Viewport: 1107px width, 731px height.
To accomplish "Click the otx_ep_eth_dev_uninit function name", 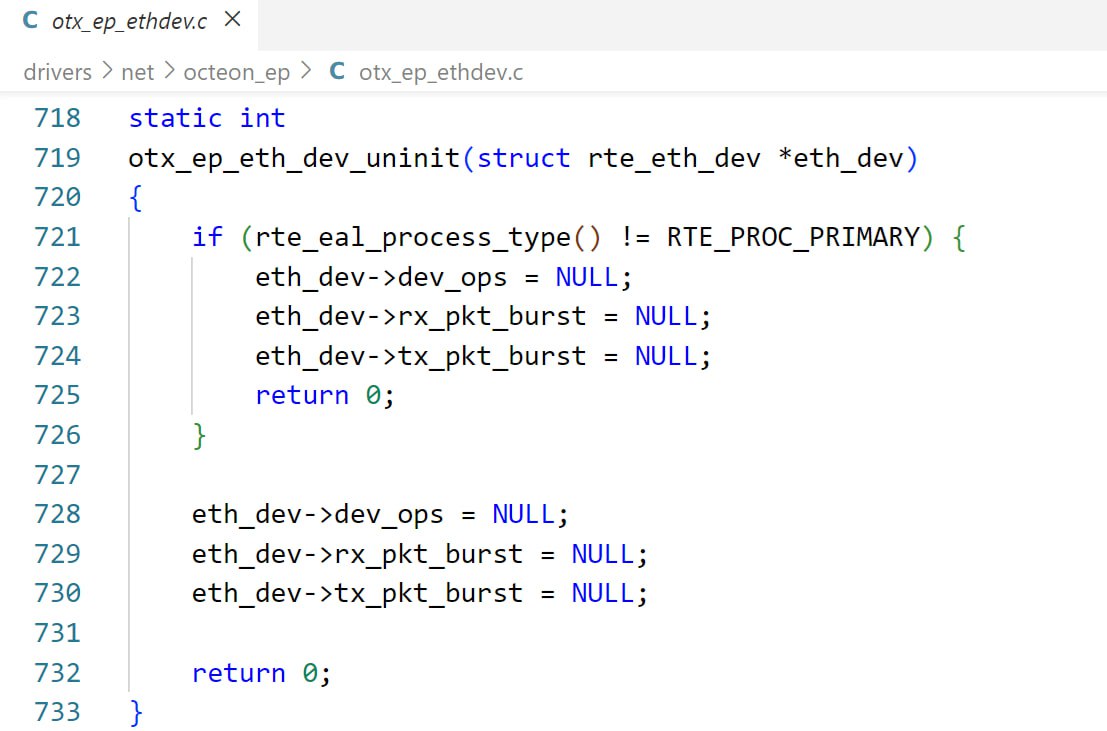I will pyautogui.click(x=294, y=158).
